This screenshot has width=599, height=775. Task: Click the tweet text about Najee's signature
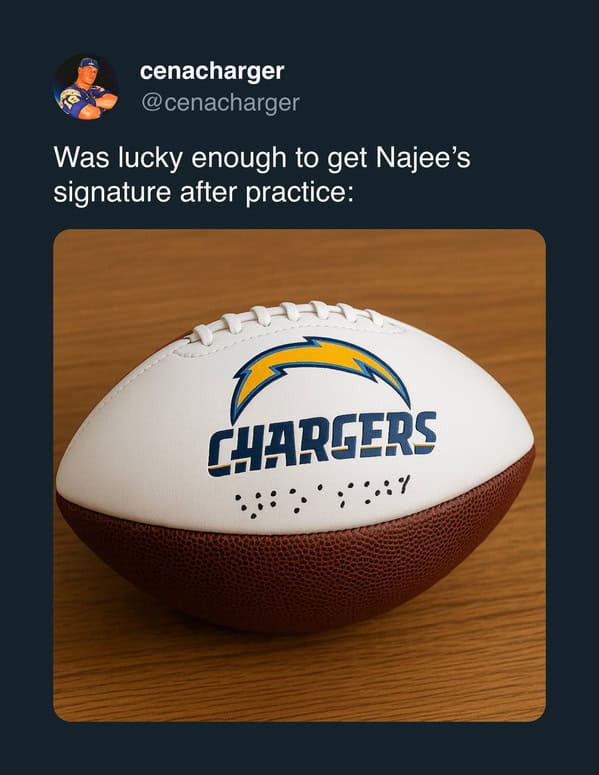pyautogui.click(x=262, y=175)
